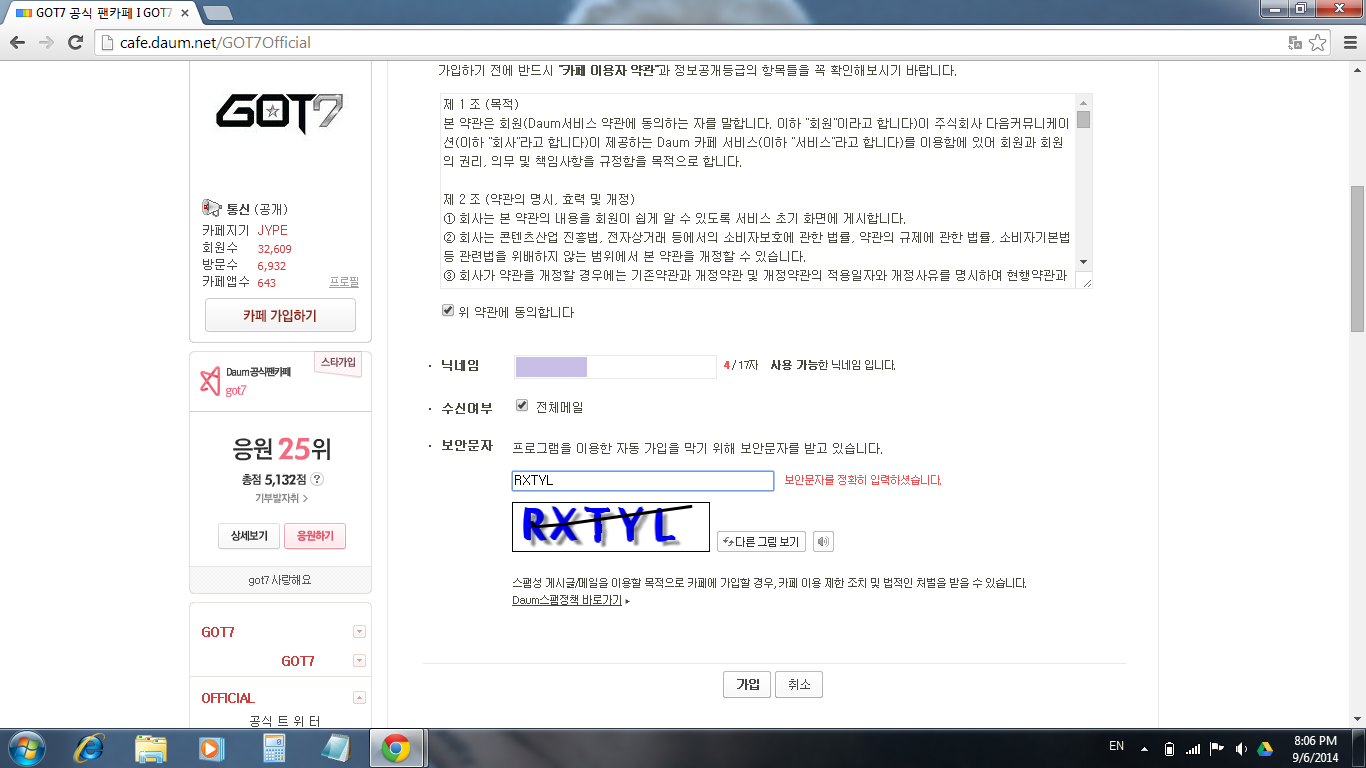
Task: Click the terms box scrollbar thumb
Action: coord(1083,120)
